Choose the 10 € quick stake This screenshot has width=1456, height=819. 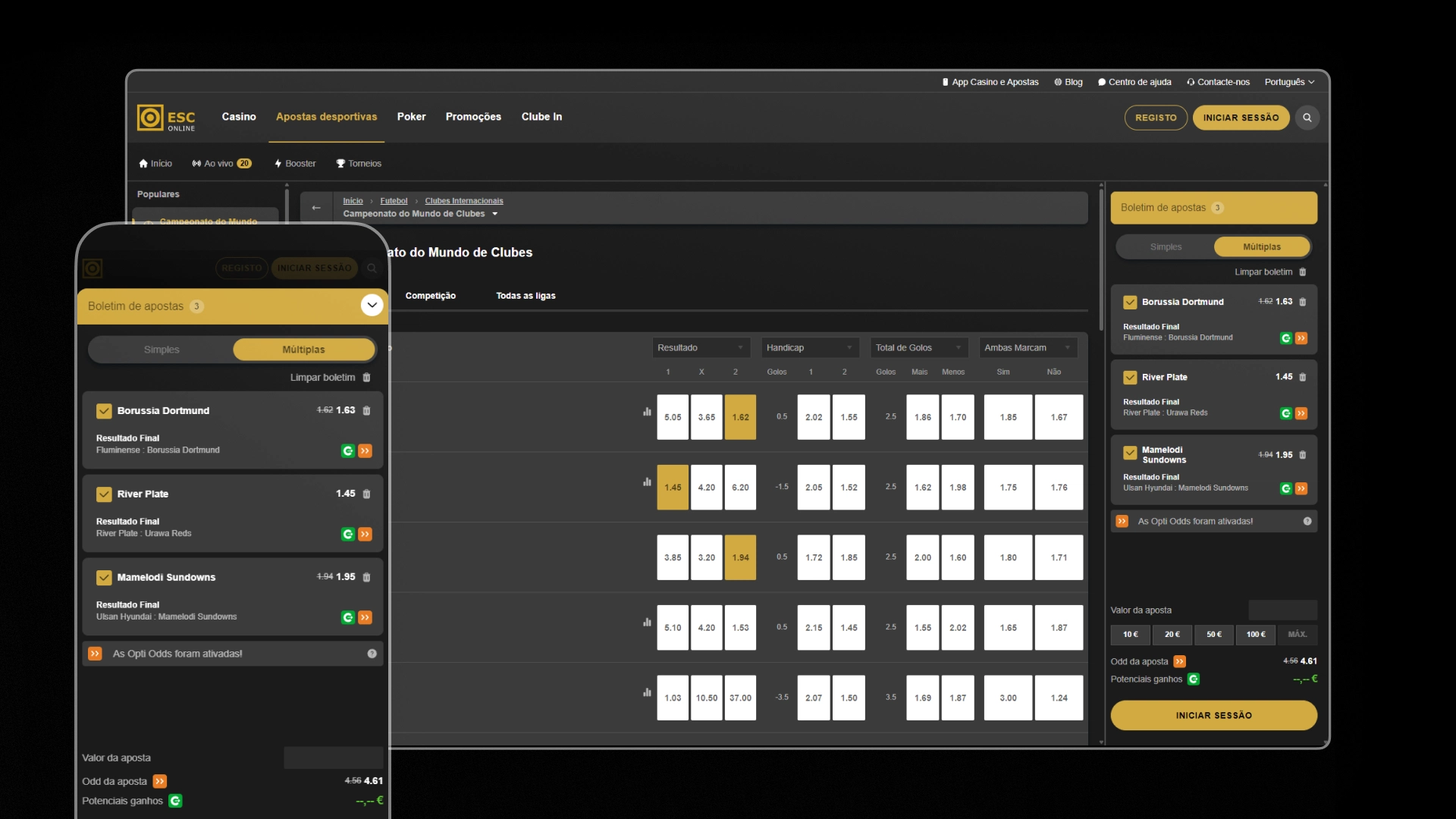click(1130, 635)
